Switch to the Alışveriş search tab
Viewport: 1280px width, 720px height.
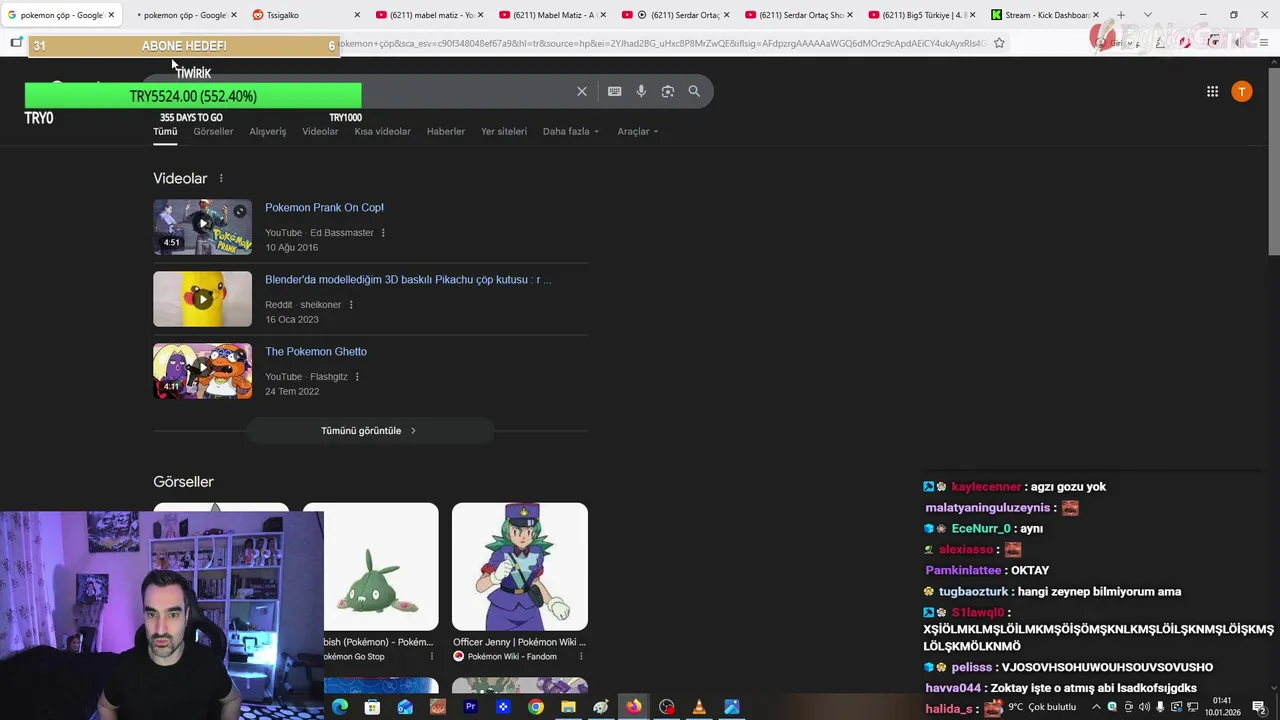tap(267, 131)
